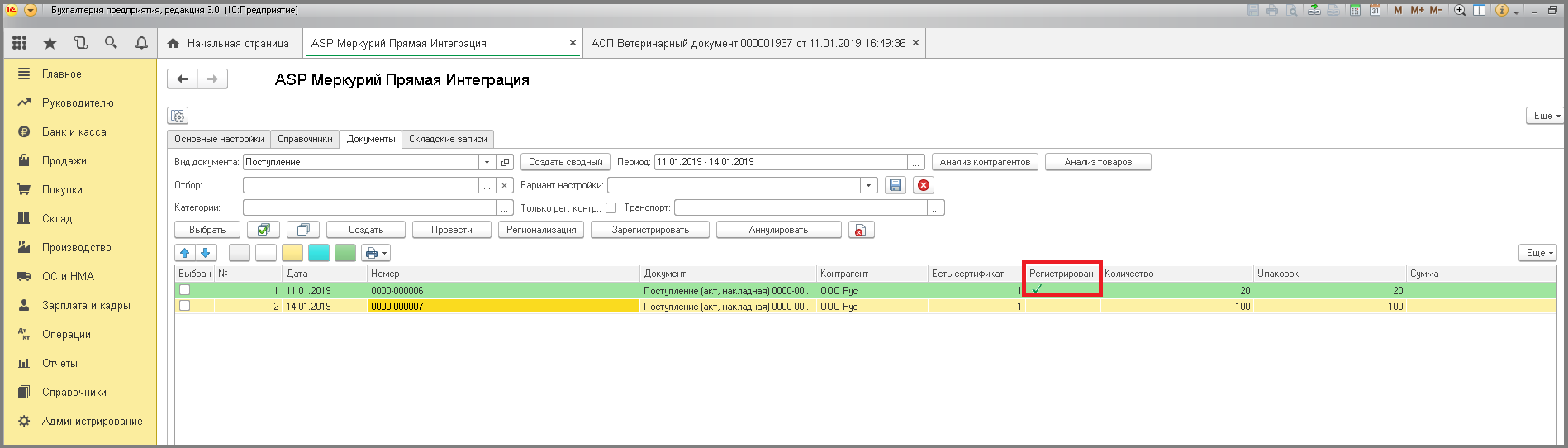
Task: Open notifications bell icon
Action: (x=141, y=43)
